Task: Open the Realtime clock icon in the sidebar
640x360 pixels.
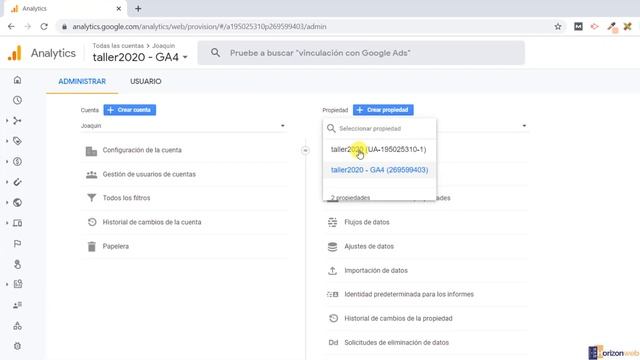Action: [x=17, y=100]
